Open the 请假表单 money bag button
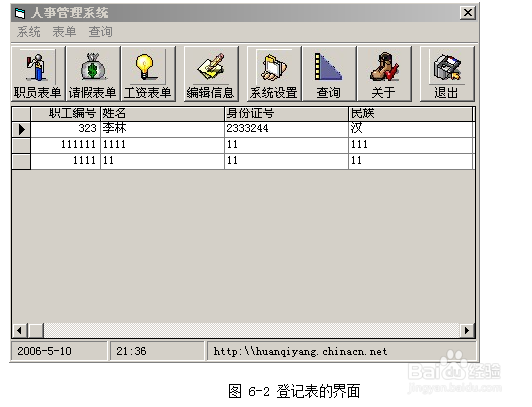The image size is (532, 407). (x=93, y=74)
